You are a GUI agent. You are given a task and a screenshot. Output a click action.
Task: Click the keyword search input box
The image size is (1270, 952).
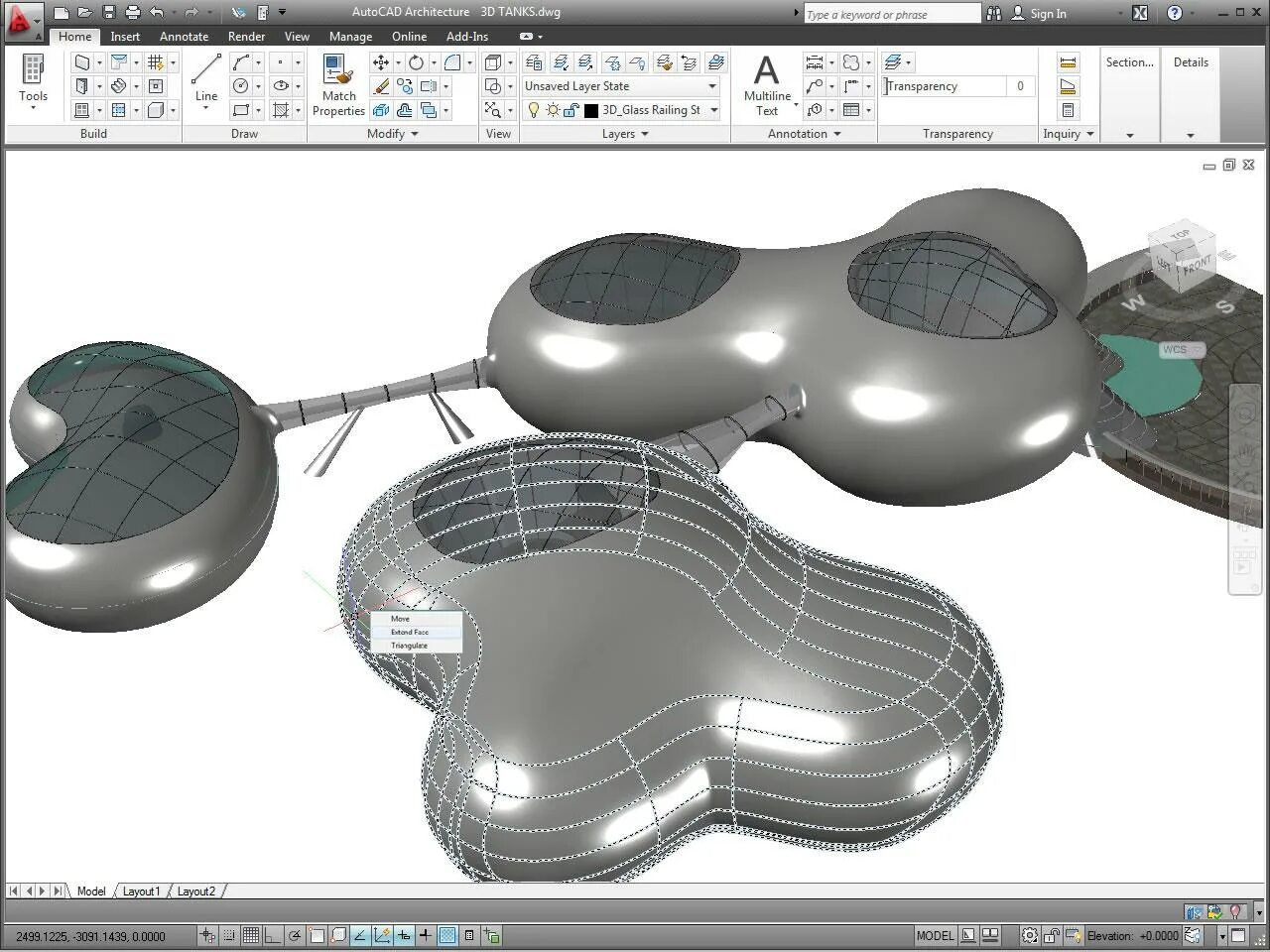892,14
